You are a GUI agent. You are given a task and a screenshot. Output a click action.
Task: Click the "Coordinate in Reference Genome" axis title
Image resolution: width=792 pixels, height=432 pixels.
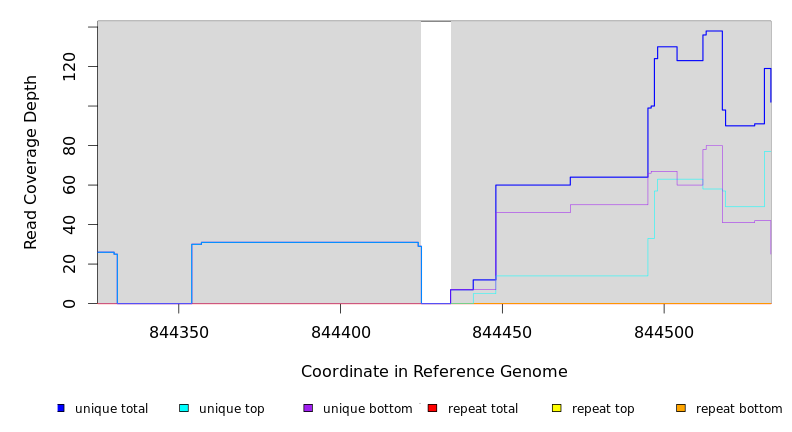434,372
